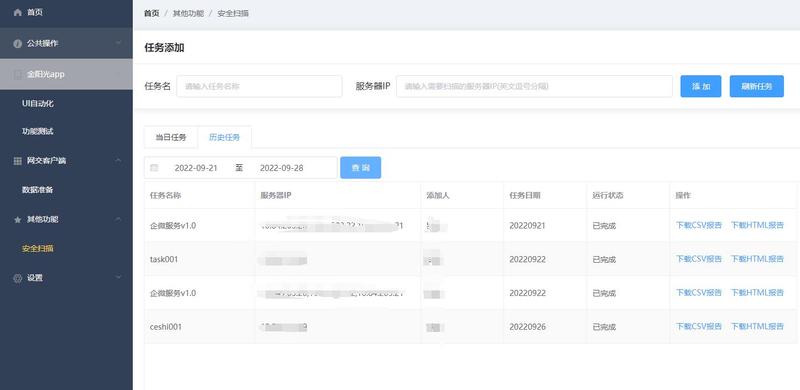Click the star icon beside 其他功能
The width and height of the screenshot is (800, 390).
click(x=17, y=220)
